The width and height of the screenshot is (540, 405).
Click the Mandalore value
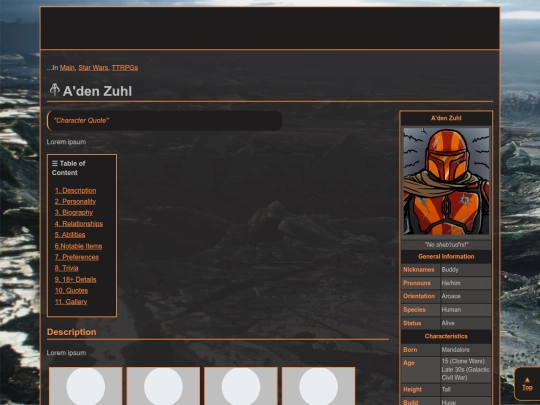455,350
